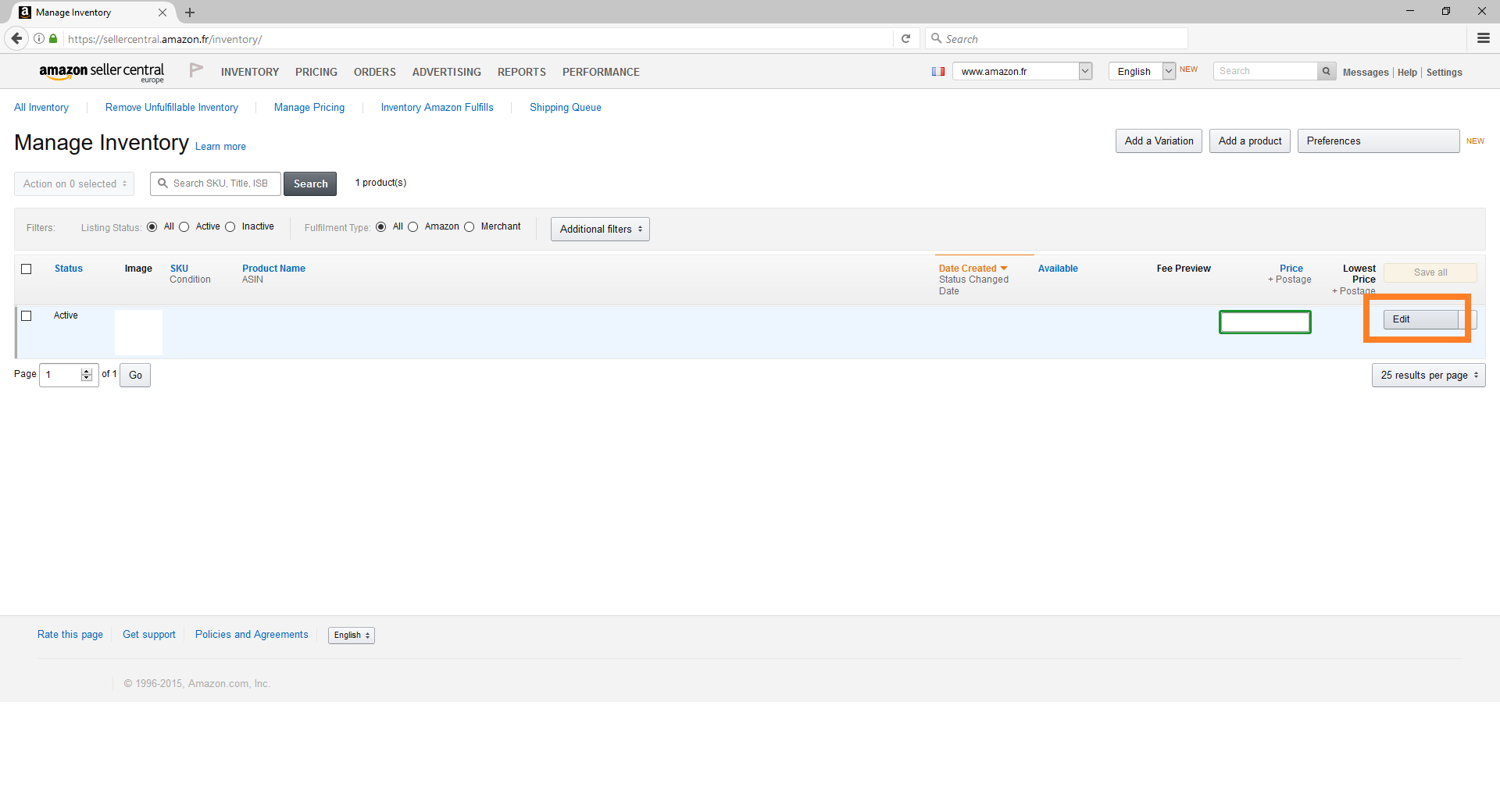The image size is (1500, 812).
Task: Open the www.amazon.fr marketplace dropdown
Action: tap(1023, 71)
